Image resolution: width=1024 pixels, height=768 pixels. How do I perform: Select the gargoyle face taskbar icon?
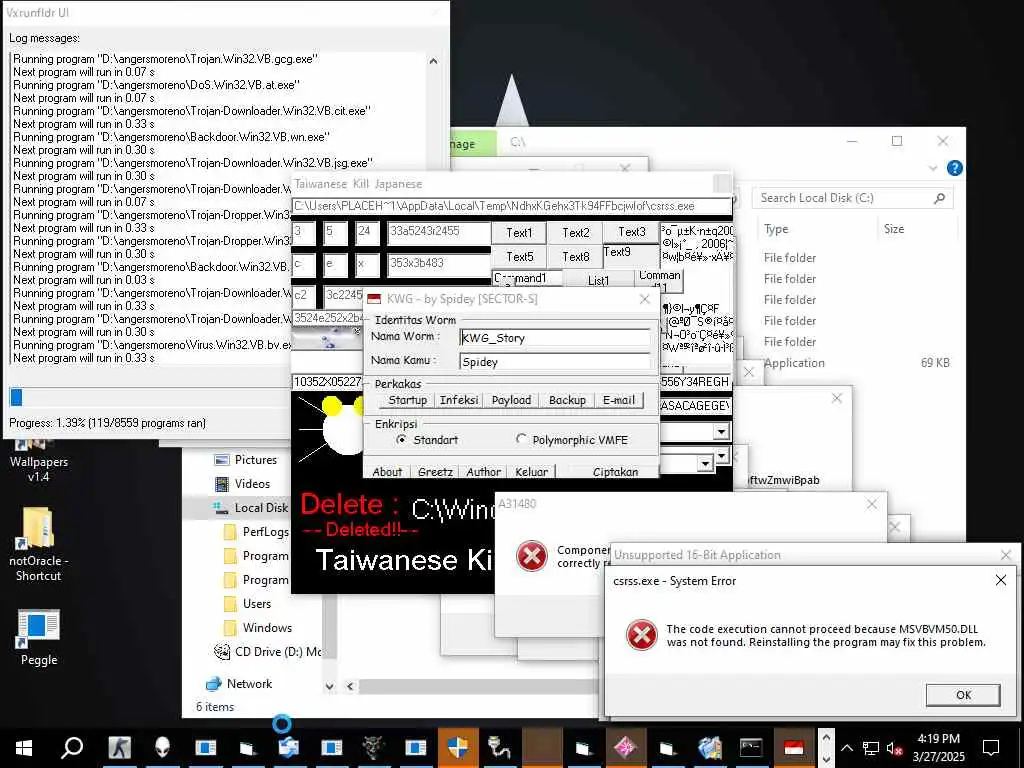[x=374, y=747]
